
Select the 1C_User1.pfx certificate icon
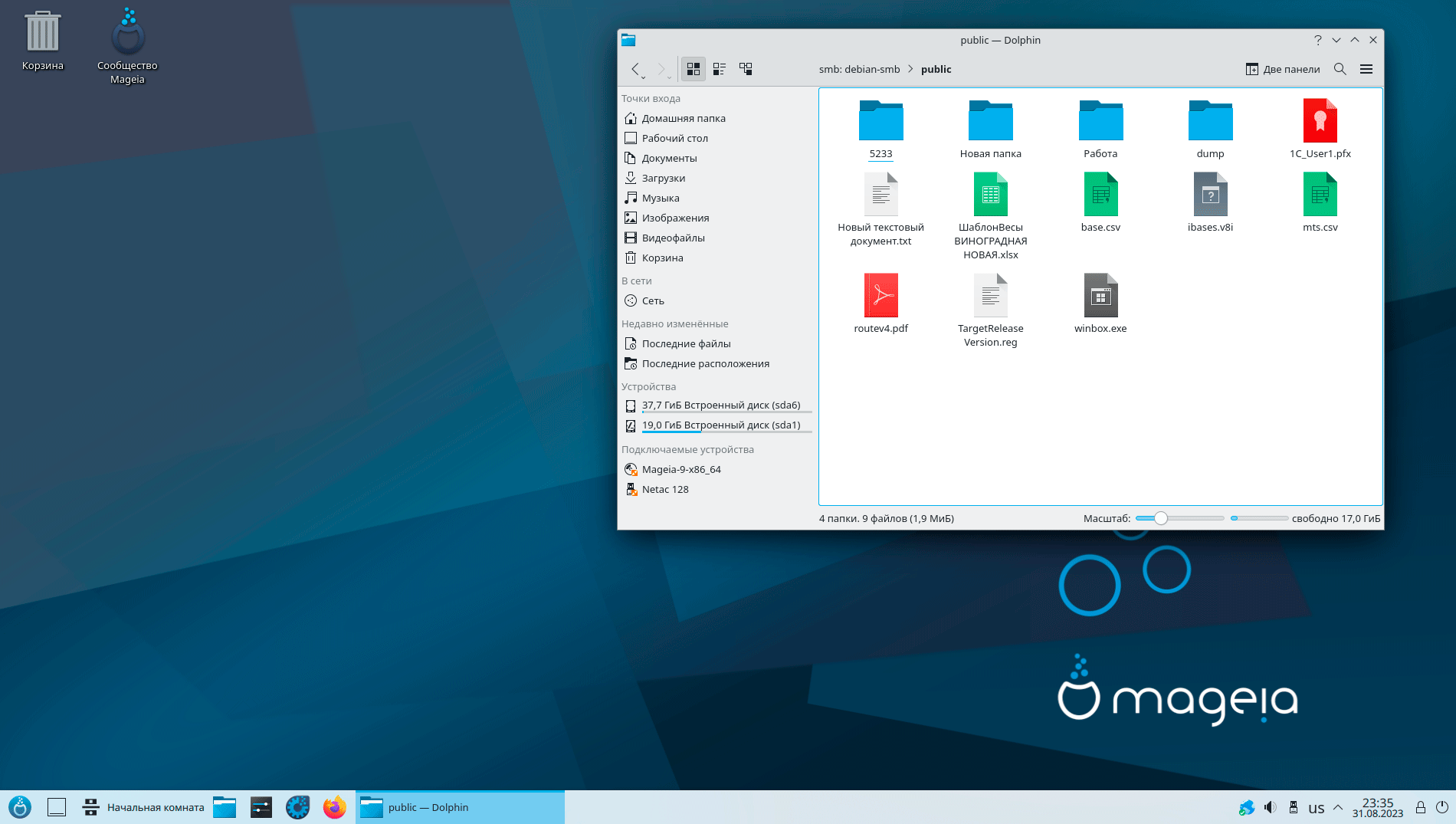click(1320, 121)
